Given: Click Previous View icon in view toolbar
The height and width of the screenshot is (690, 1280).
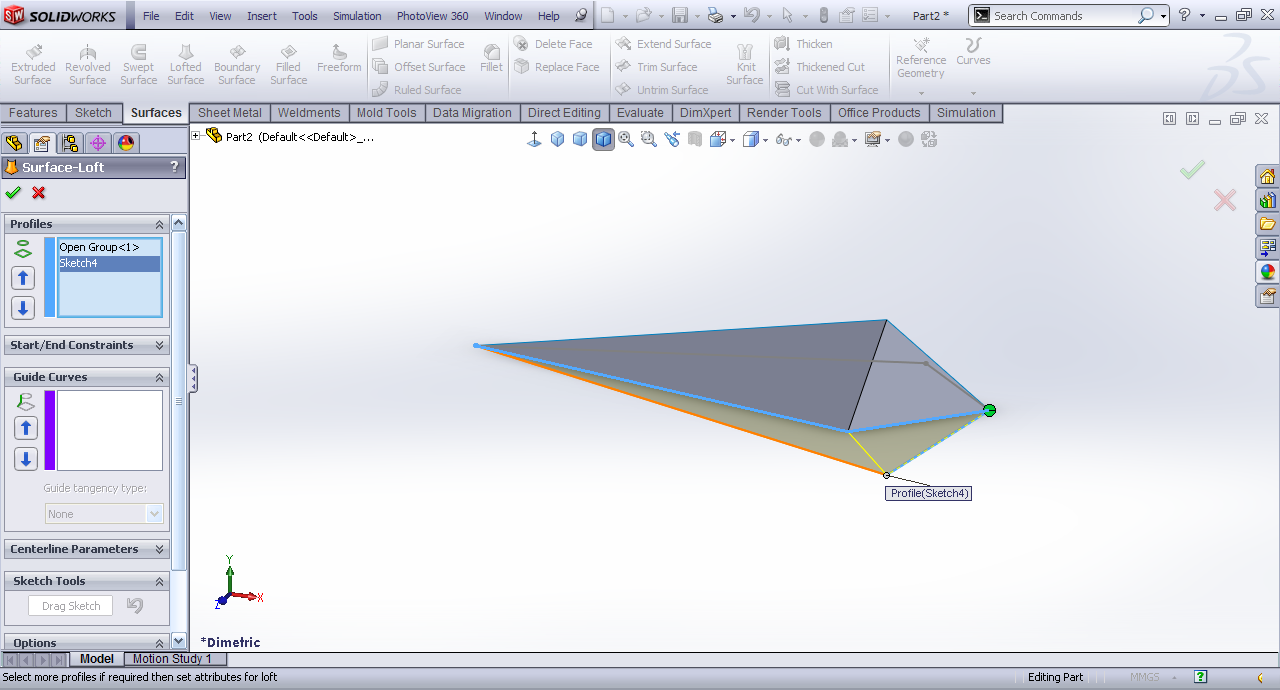Looking at the screenshot, I should pyautogui.click(x=672, y=140).
